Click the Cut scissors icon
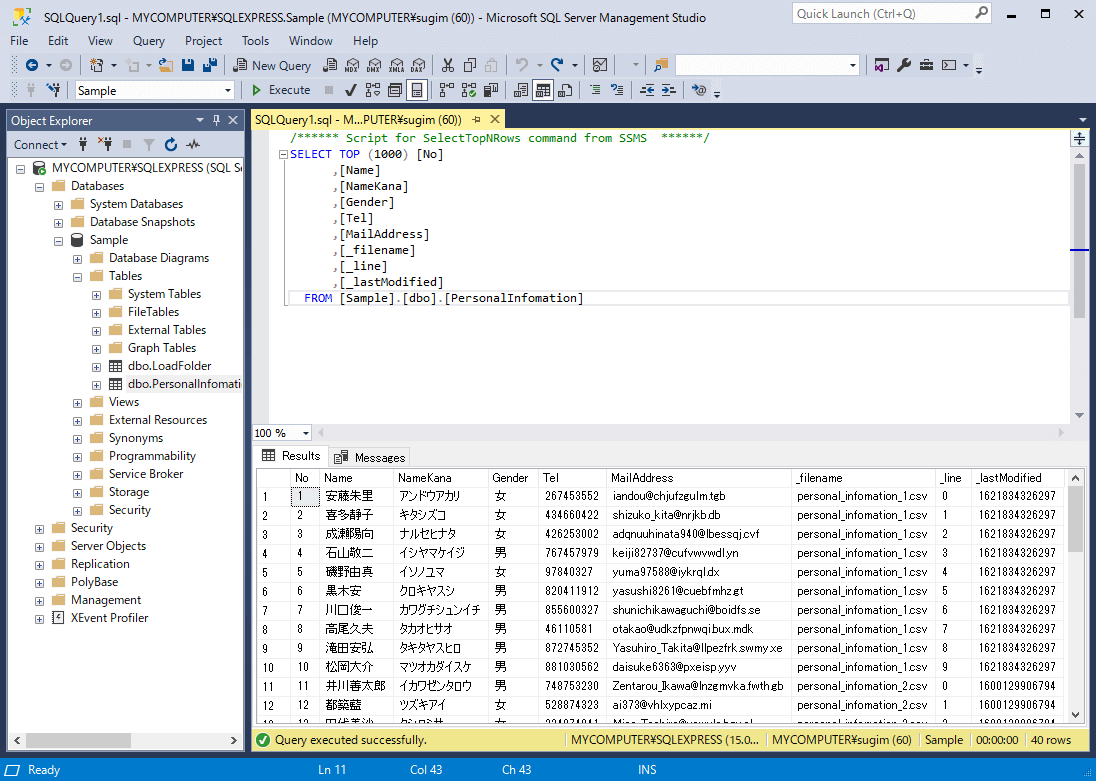 447,65
